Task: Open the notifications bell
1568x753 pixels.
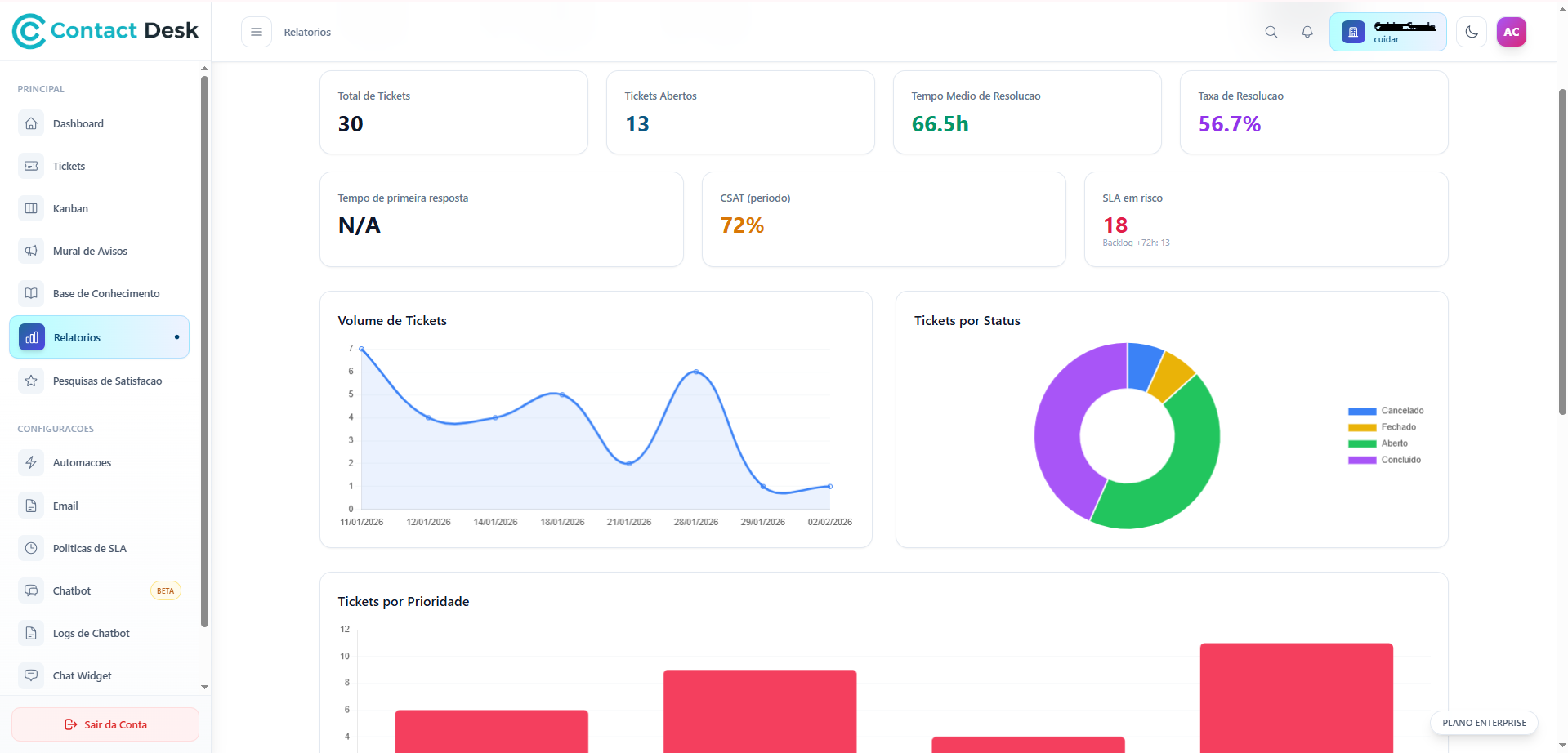Action: tap(1307, 32)
